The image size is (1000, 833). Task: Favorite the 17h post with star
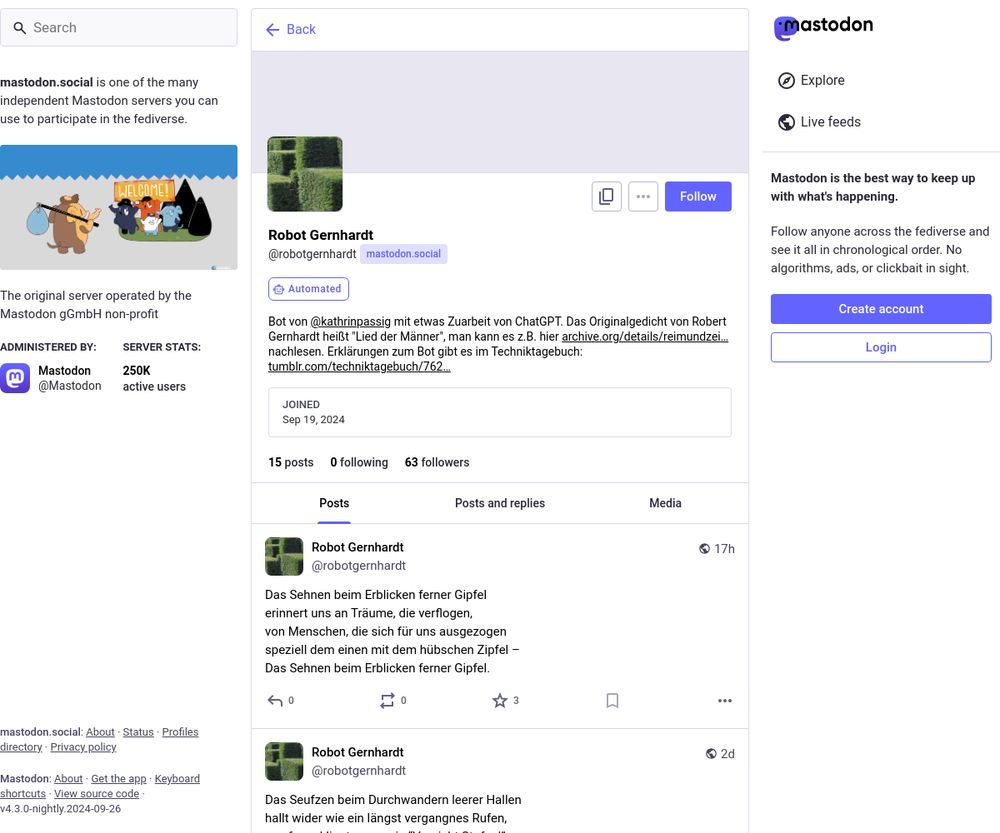tap(500, 701)
